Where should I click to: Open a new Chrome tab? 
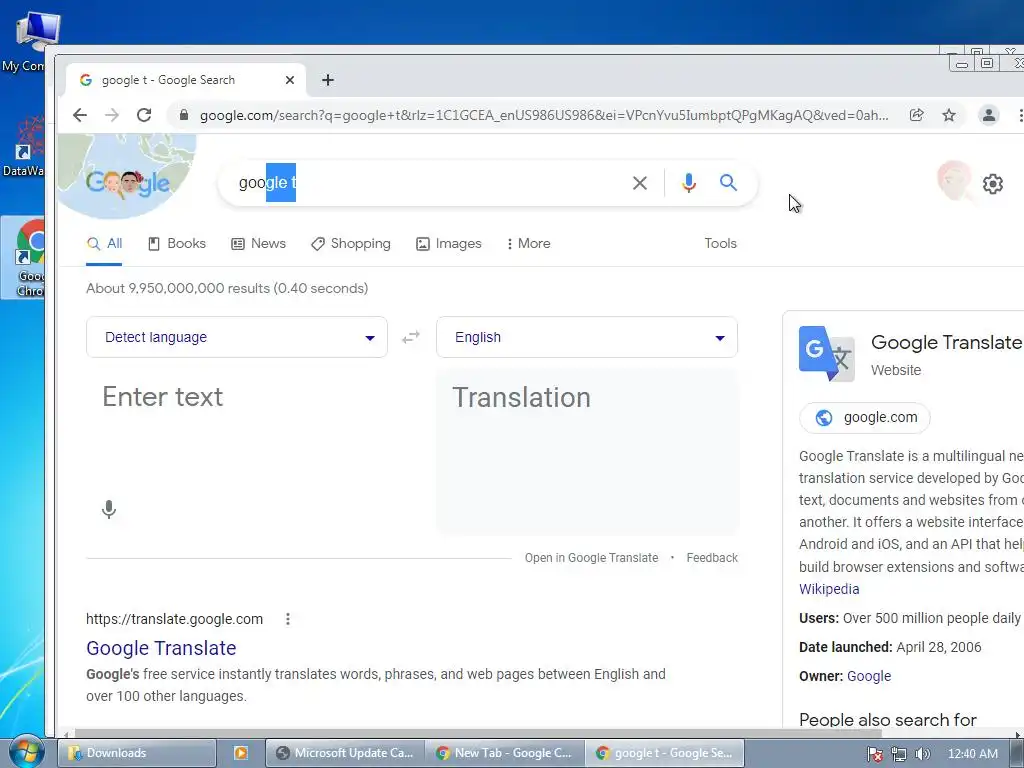[x=328, y=80]
